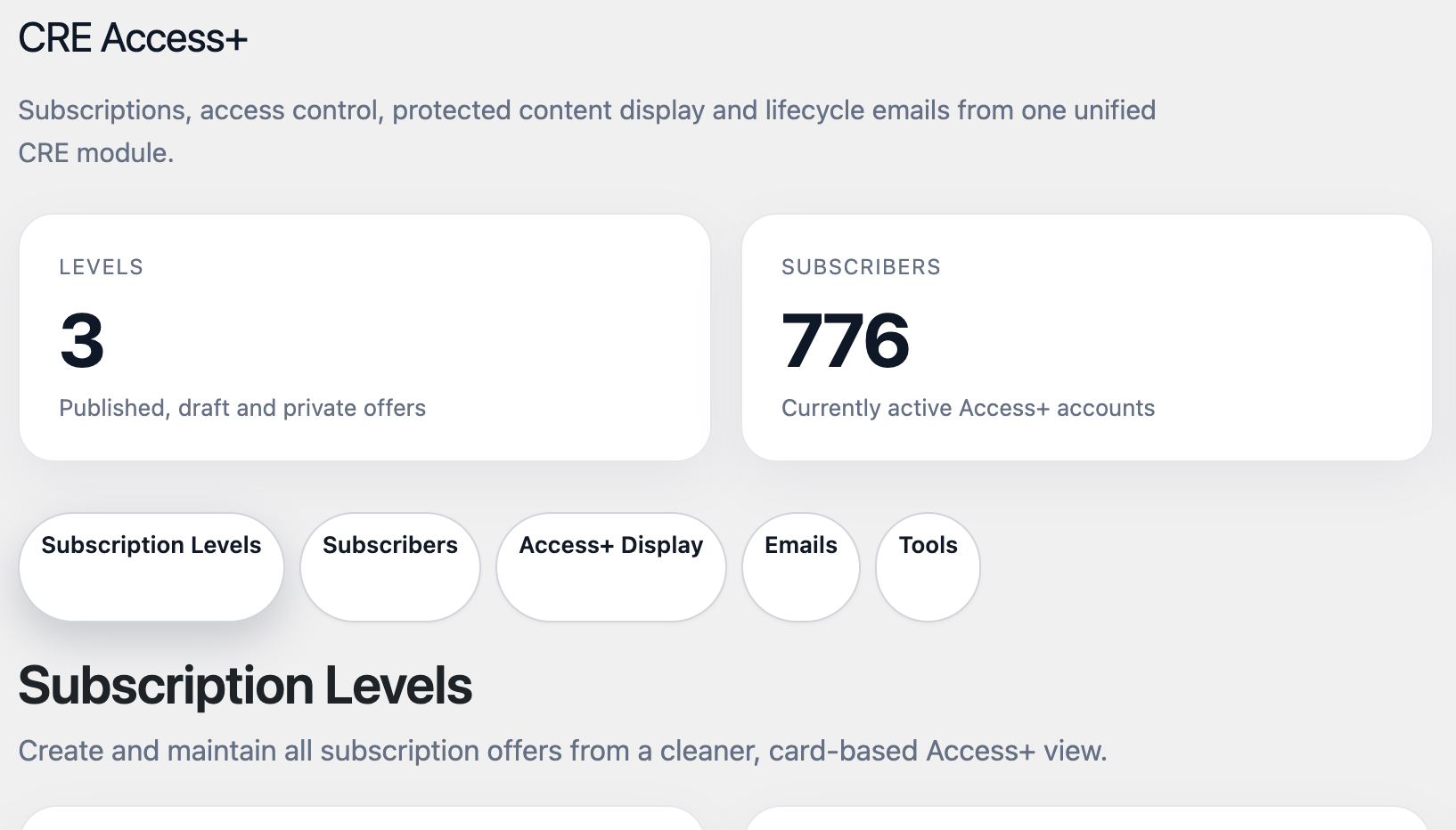Open the Tools tab
The image size is (1456, 830).
928,566
